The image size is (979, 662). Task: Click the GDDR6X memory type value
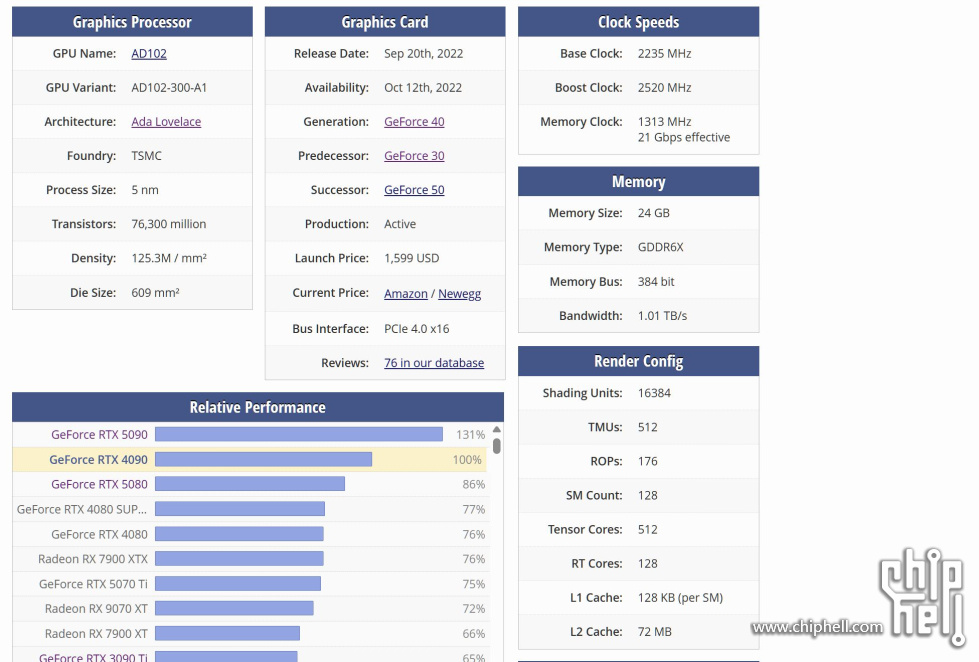pyautogui.click(x=661, y=247)
